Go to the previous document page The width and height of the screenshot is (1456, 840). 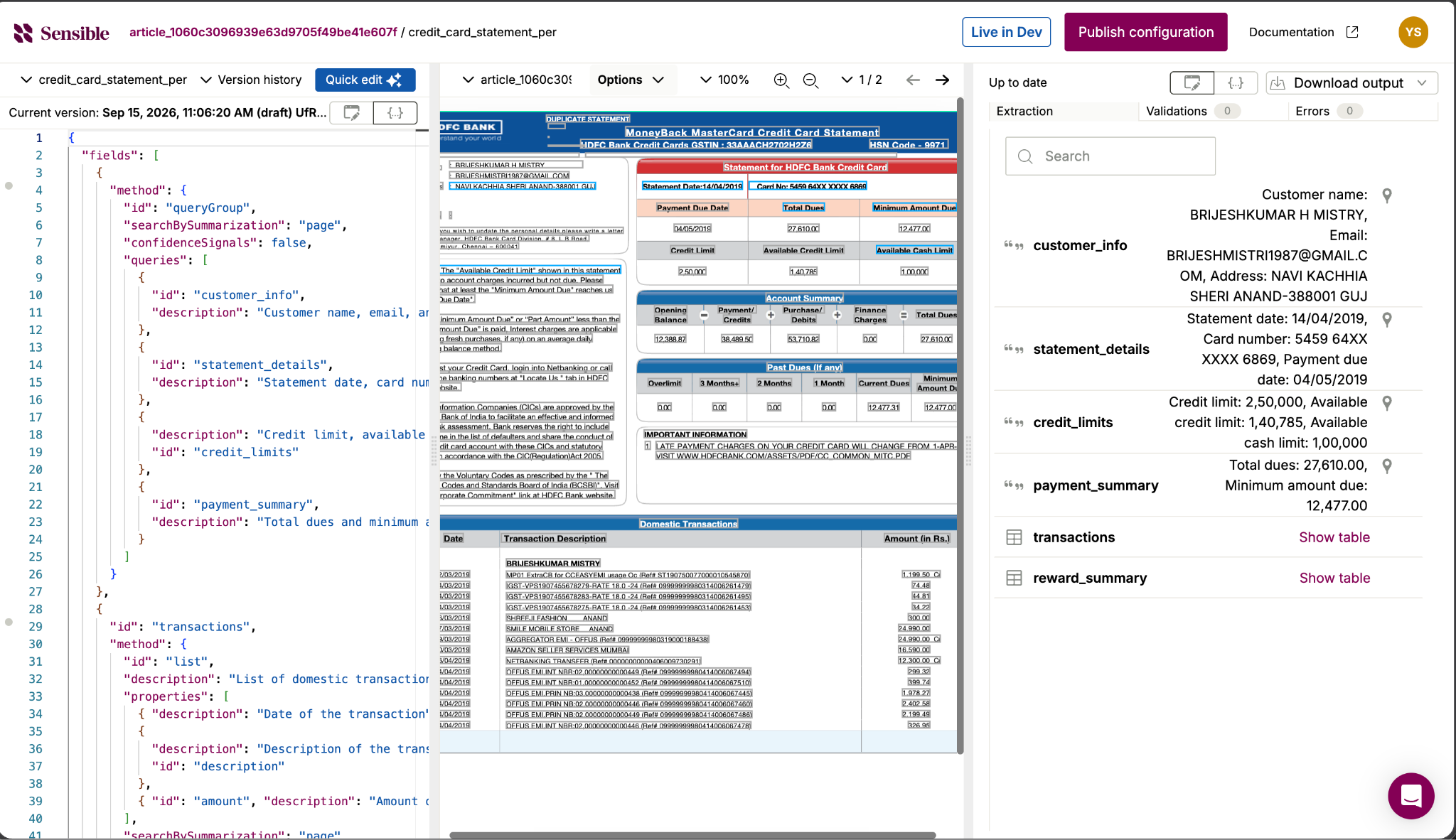click(913, 80)
